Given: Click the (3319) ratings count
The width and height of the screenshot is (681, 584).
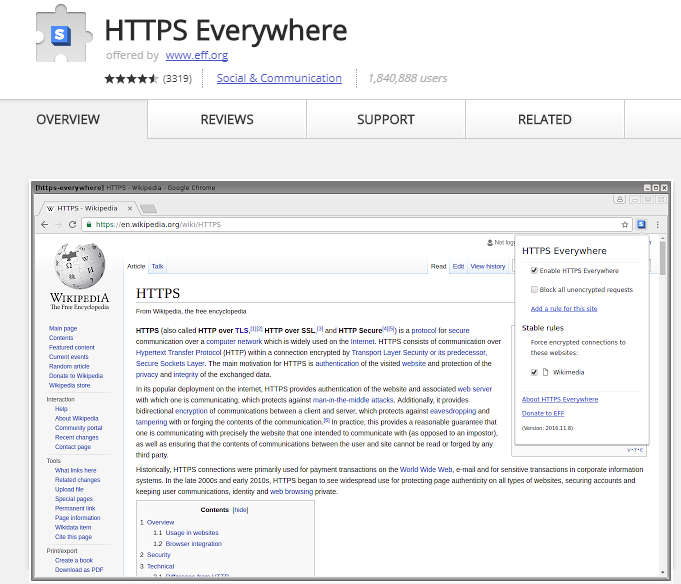Looking at the screenshot, I should (177, 79).
